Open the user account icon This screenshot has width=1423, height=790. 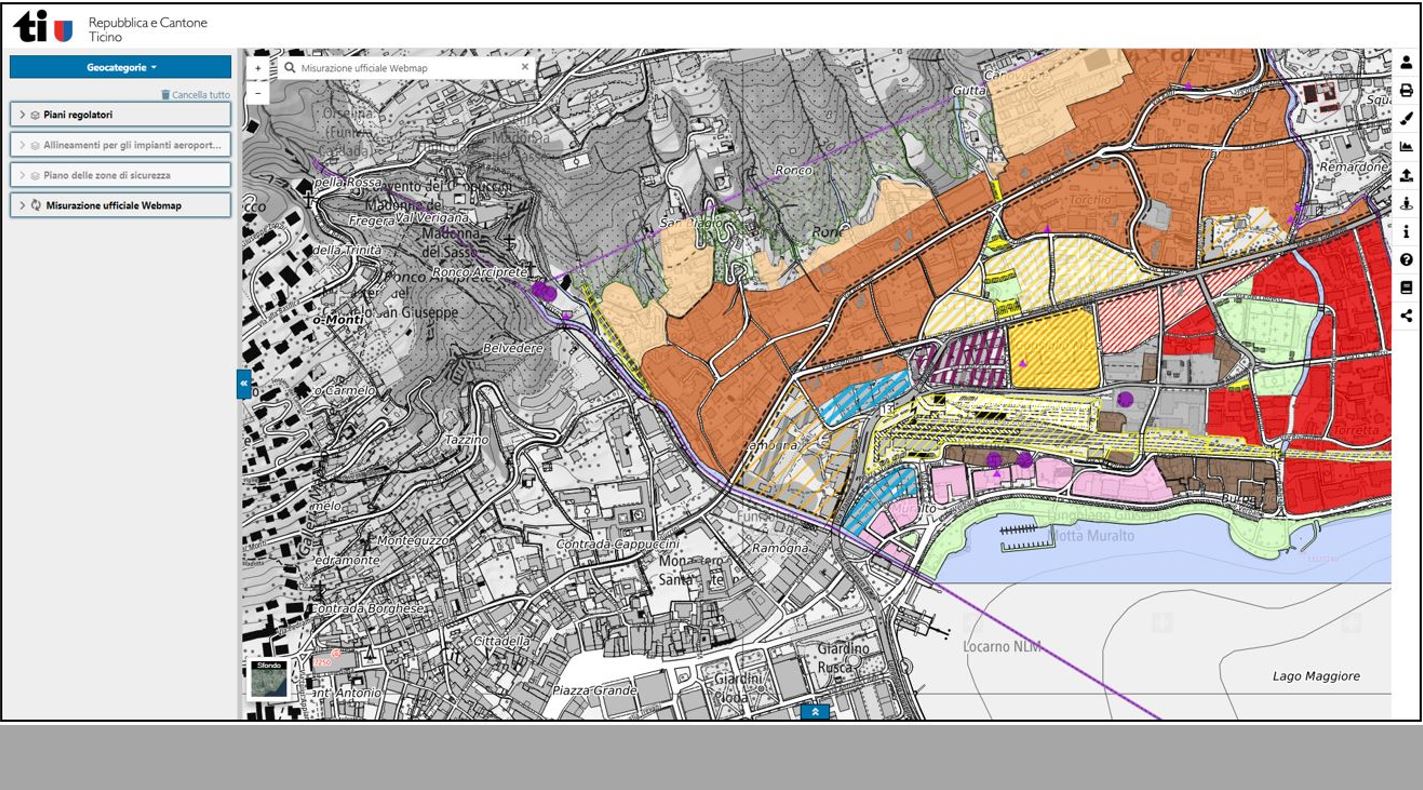point(1408,62)
